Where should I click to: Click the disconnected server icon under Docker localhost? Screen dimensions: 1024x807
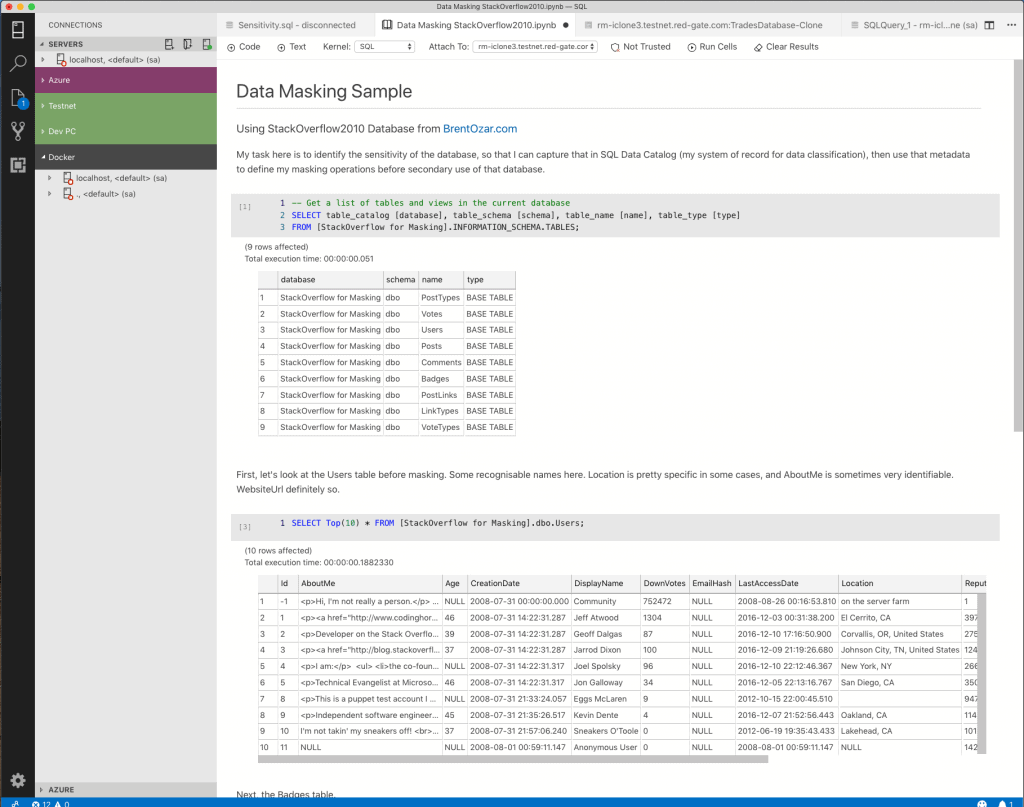67,178
